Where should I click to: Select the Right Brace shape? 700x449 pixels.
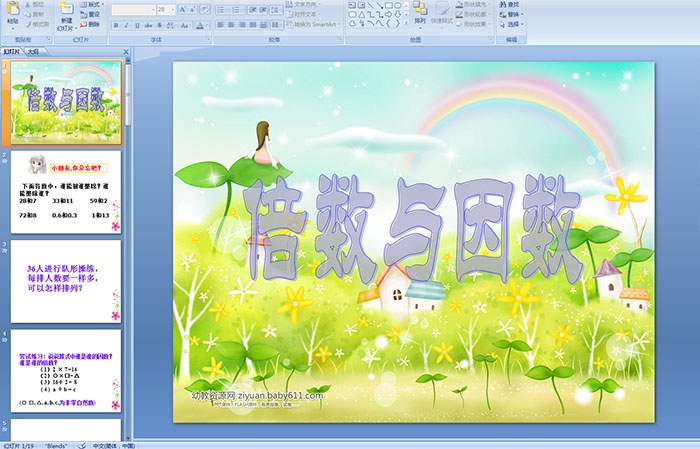coord(397,24)
